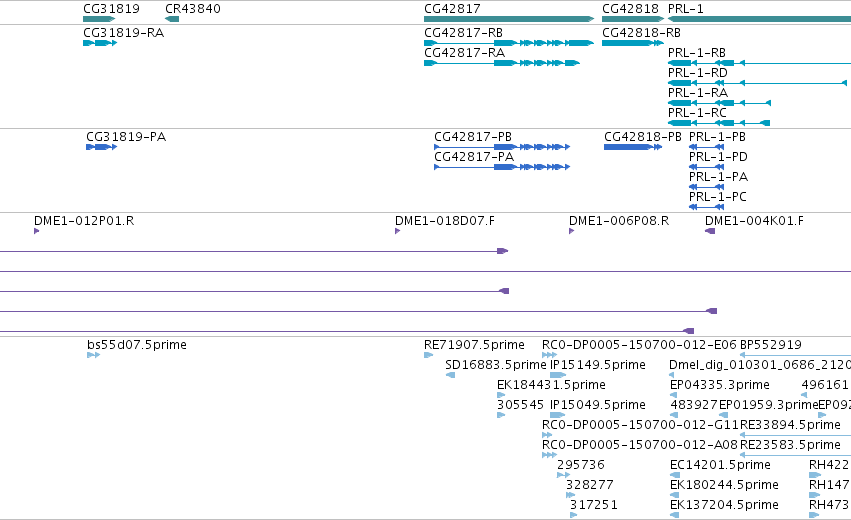
Task: Open protein PRL-1-PC
Action: (706, 207)
